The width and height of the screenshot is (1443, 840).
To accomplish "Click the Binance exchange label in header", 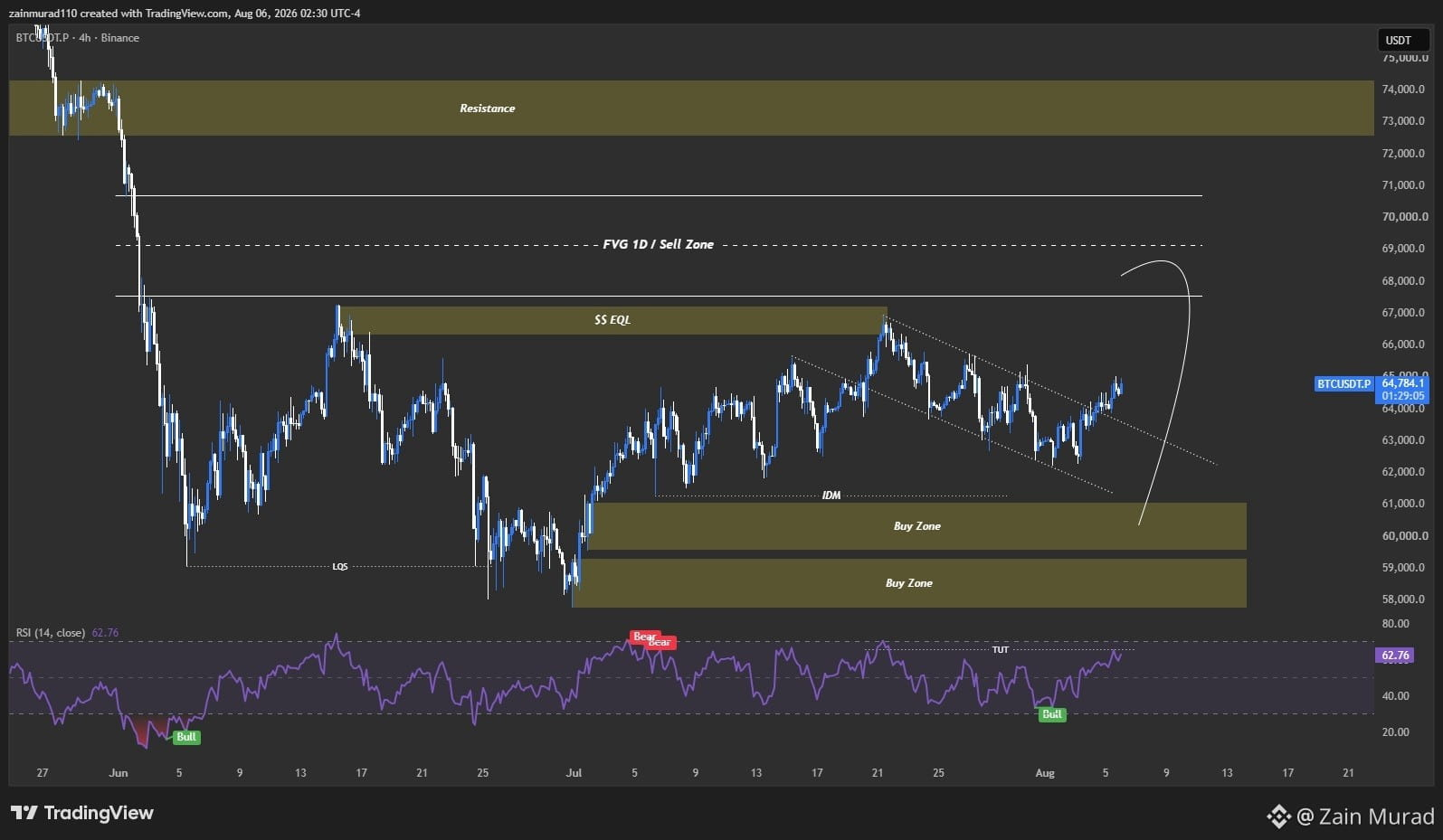I will (x=119, y=38).
